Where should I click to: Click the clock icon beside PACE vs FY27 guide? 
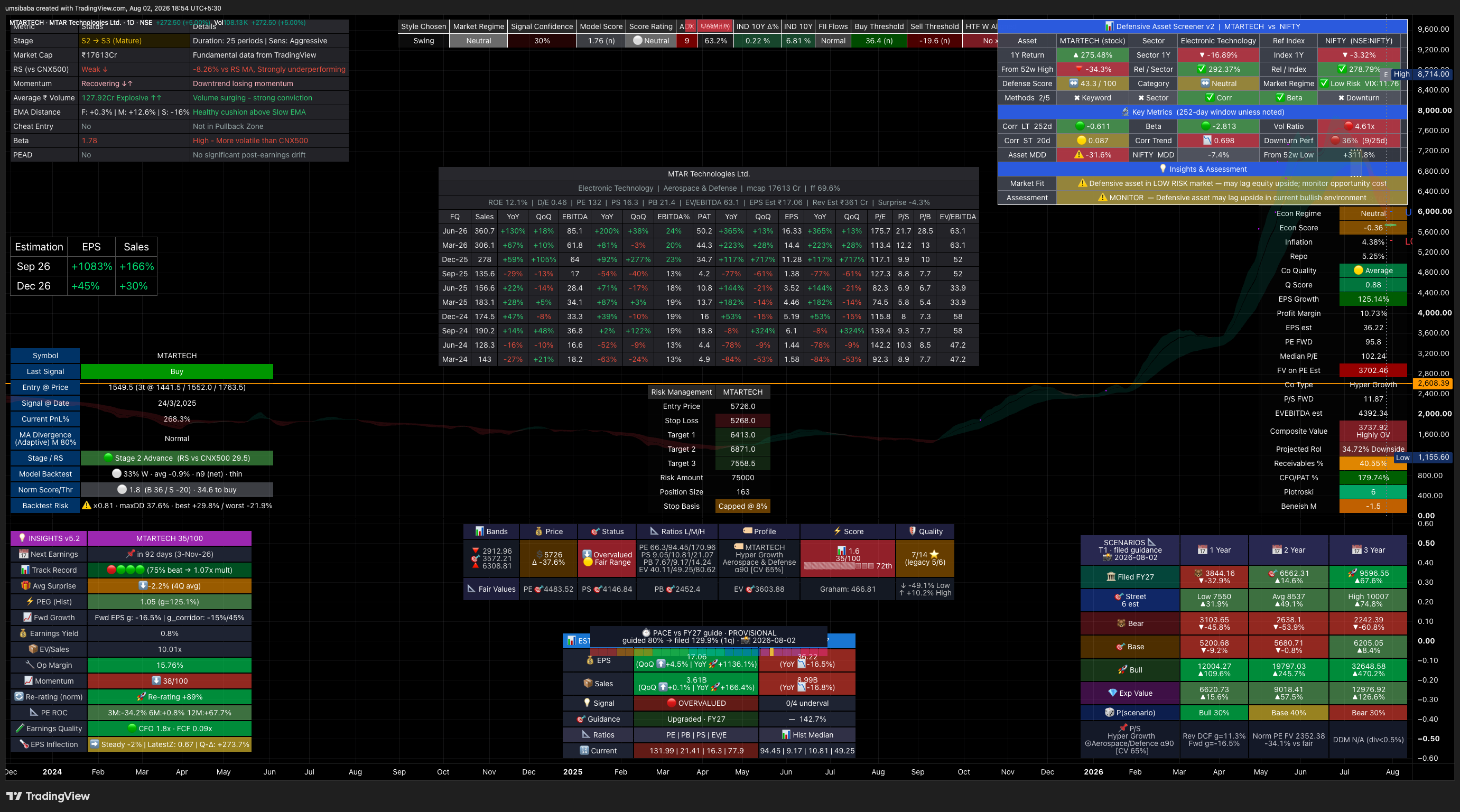646,633
